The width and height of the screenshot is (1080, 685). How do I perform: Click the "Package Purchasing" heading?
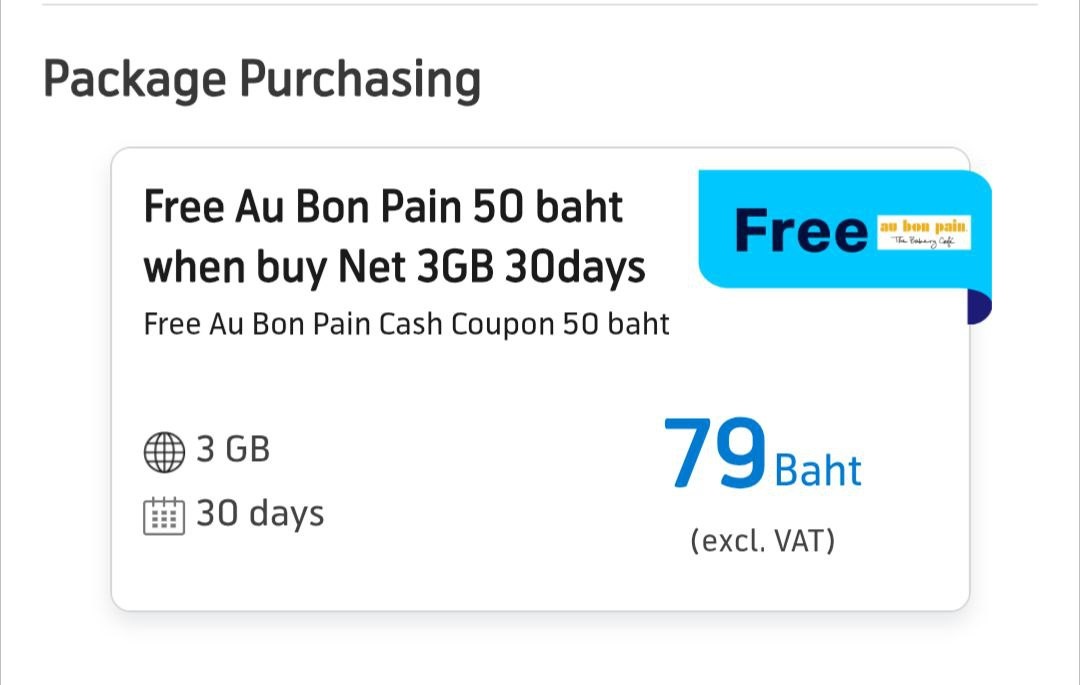point(262,79)
